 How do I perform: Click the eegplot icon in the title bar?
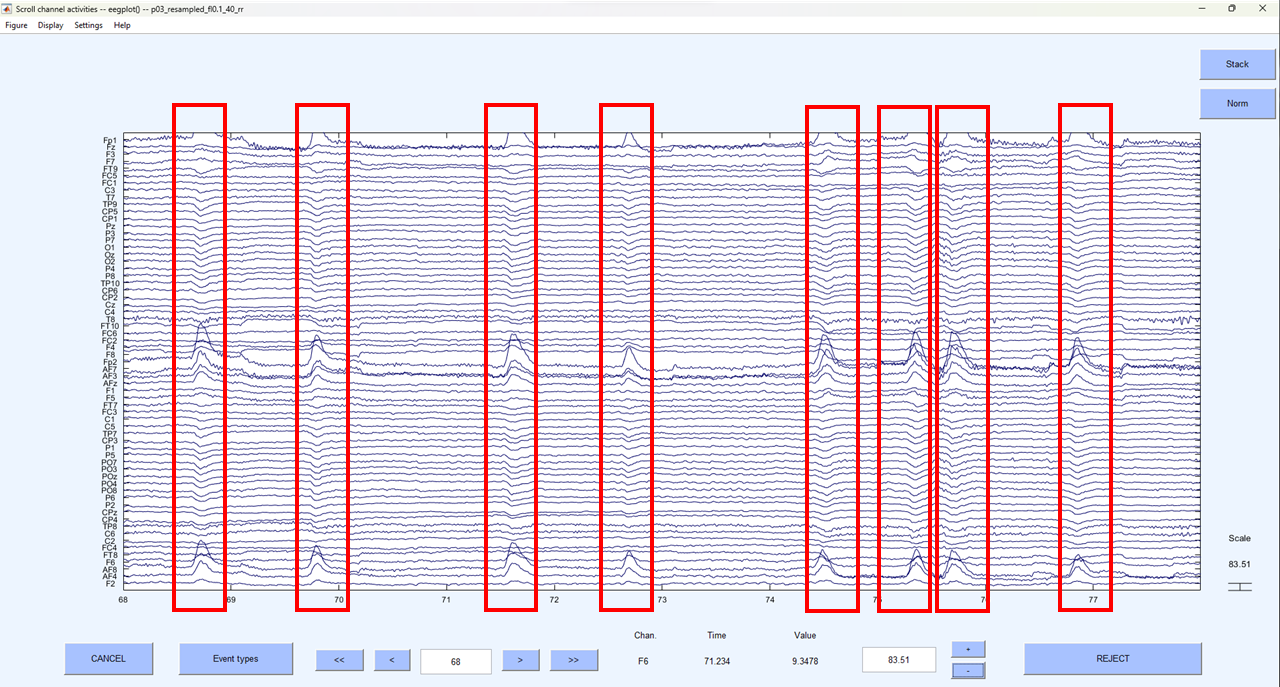pyautogui.click(x=8, y=8)
